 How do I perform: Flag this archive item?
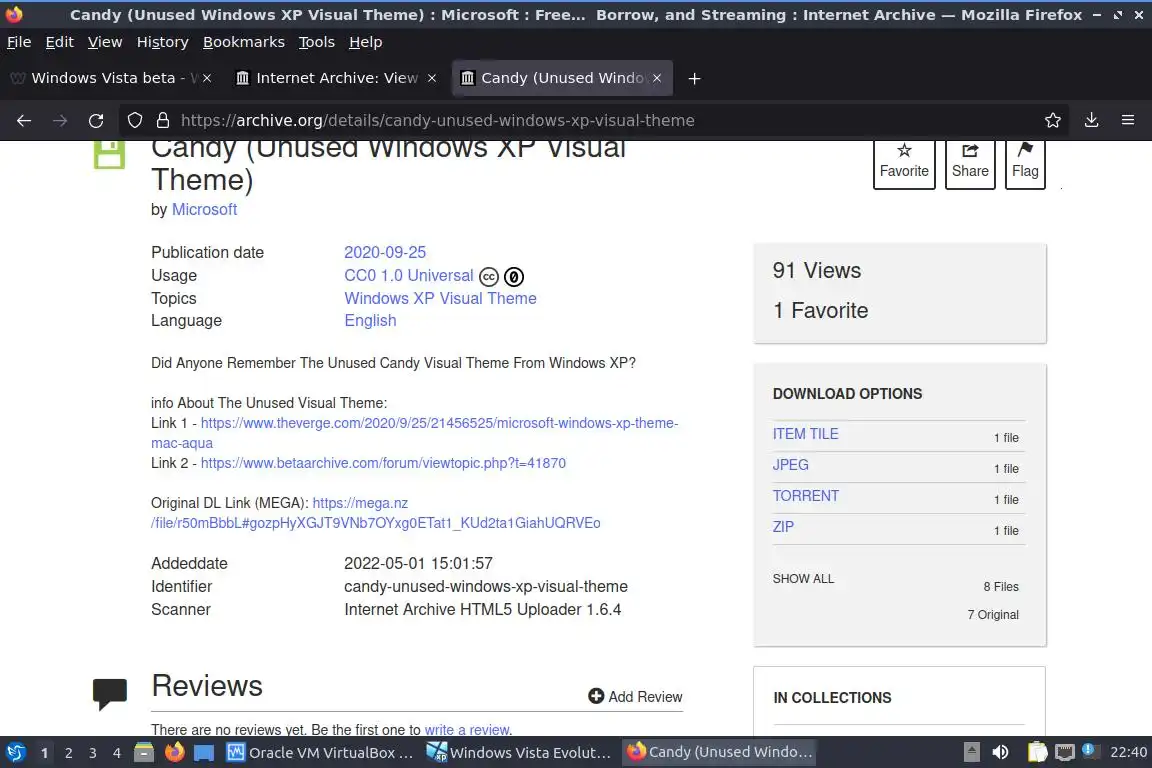pos(1025,163)
